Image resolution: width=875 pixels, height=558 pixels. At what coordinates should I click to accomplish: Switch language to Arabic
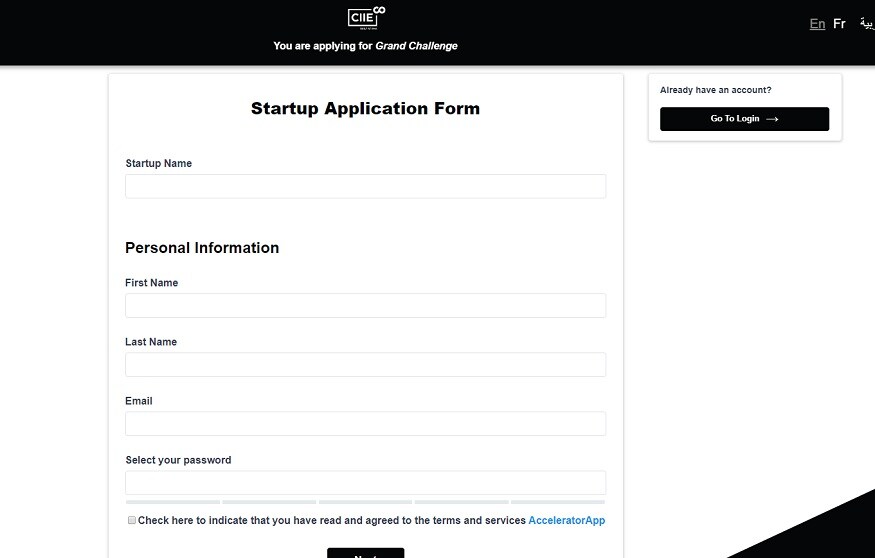pyautogui.click(x=867, y=23)
